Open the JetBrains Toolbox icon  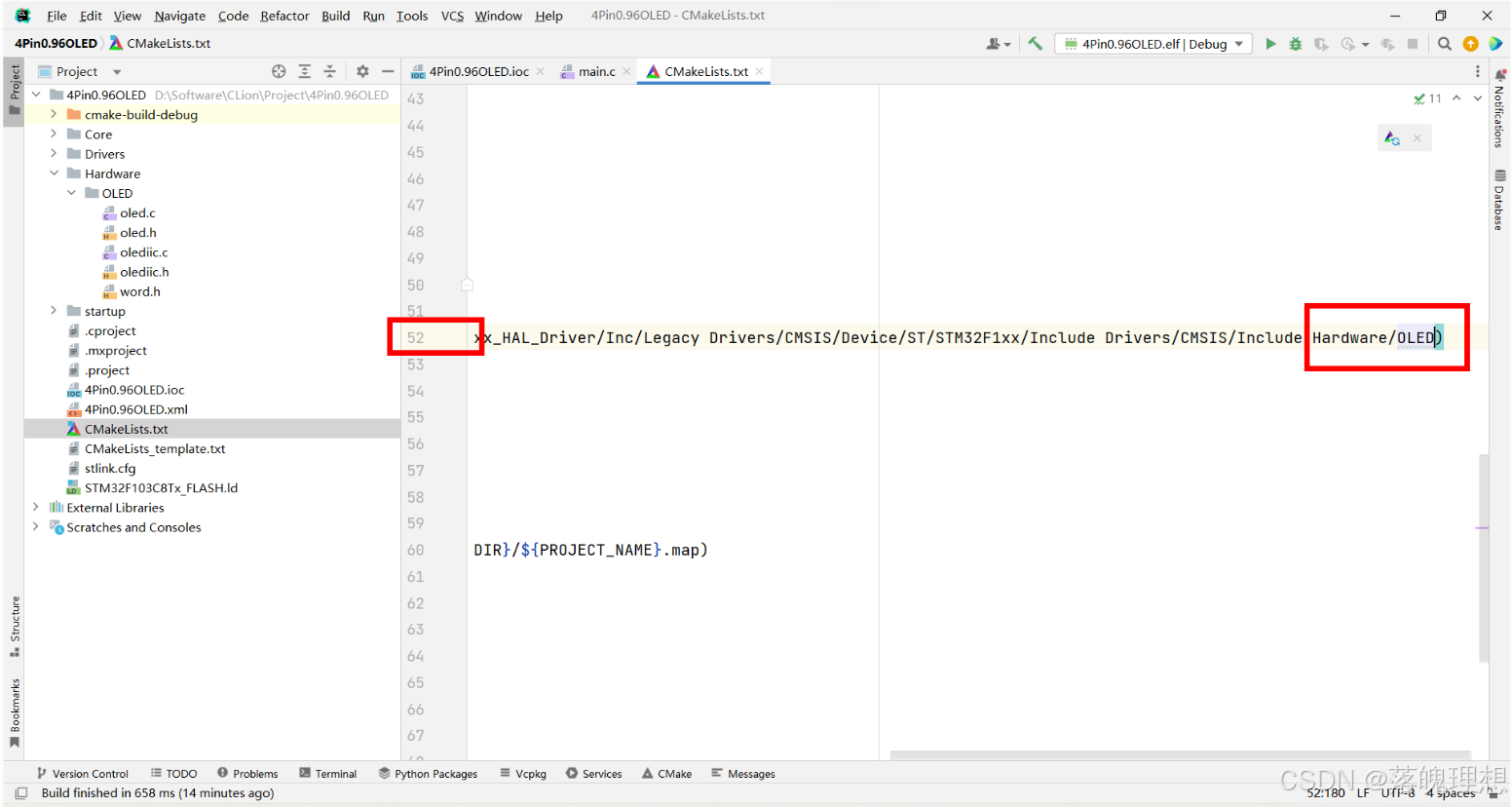[x=1495, y=44]
